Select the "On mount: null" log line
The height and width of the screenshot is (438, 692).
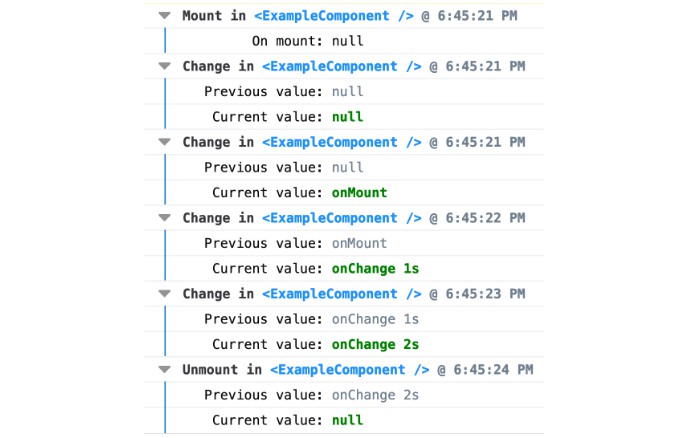click(x=307, y=41)
